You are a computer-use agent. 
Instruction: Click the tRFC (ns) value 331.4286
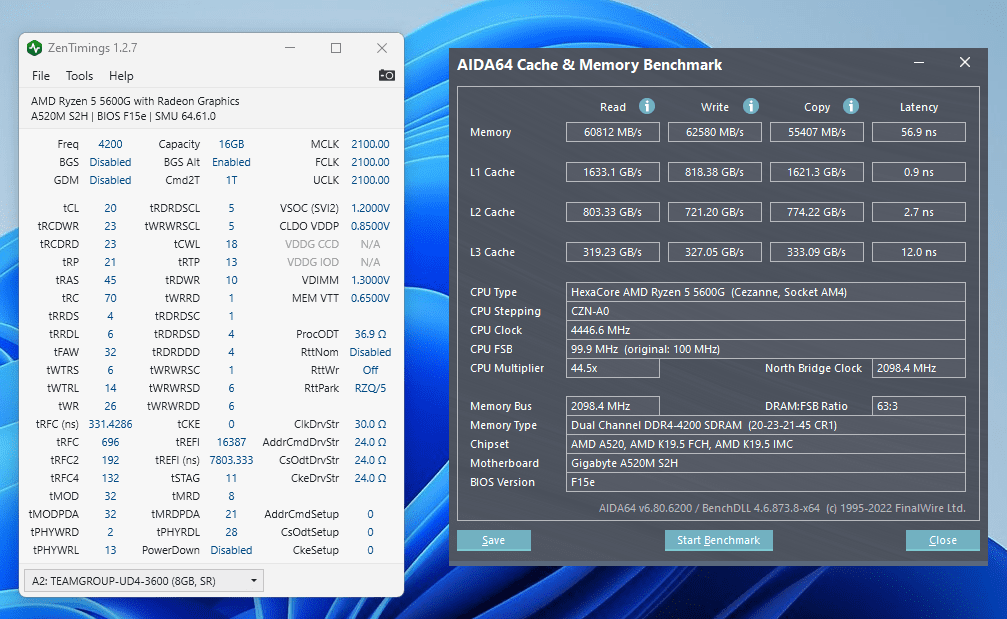point(110,424)
